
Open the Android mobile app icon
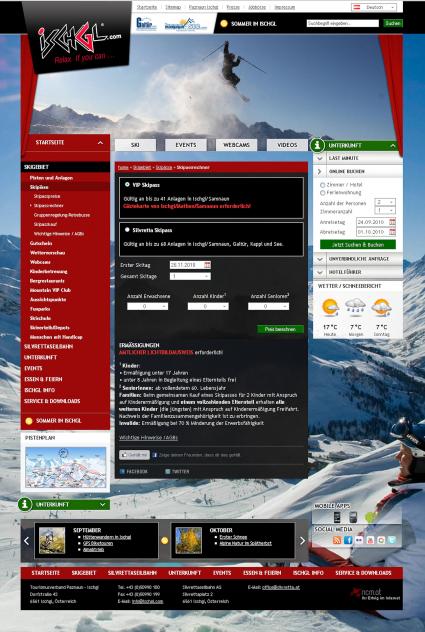coord(369,517)
